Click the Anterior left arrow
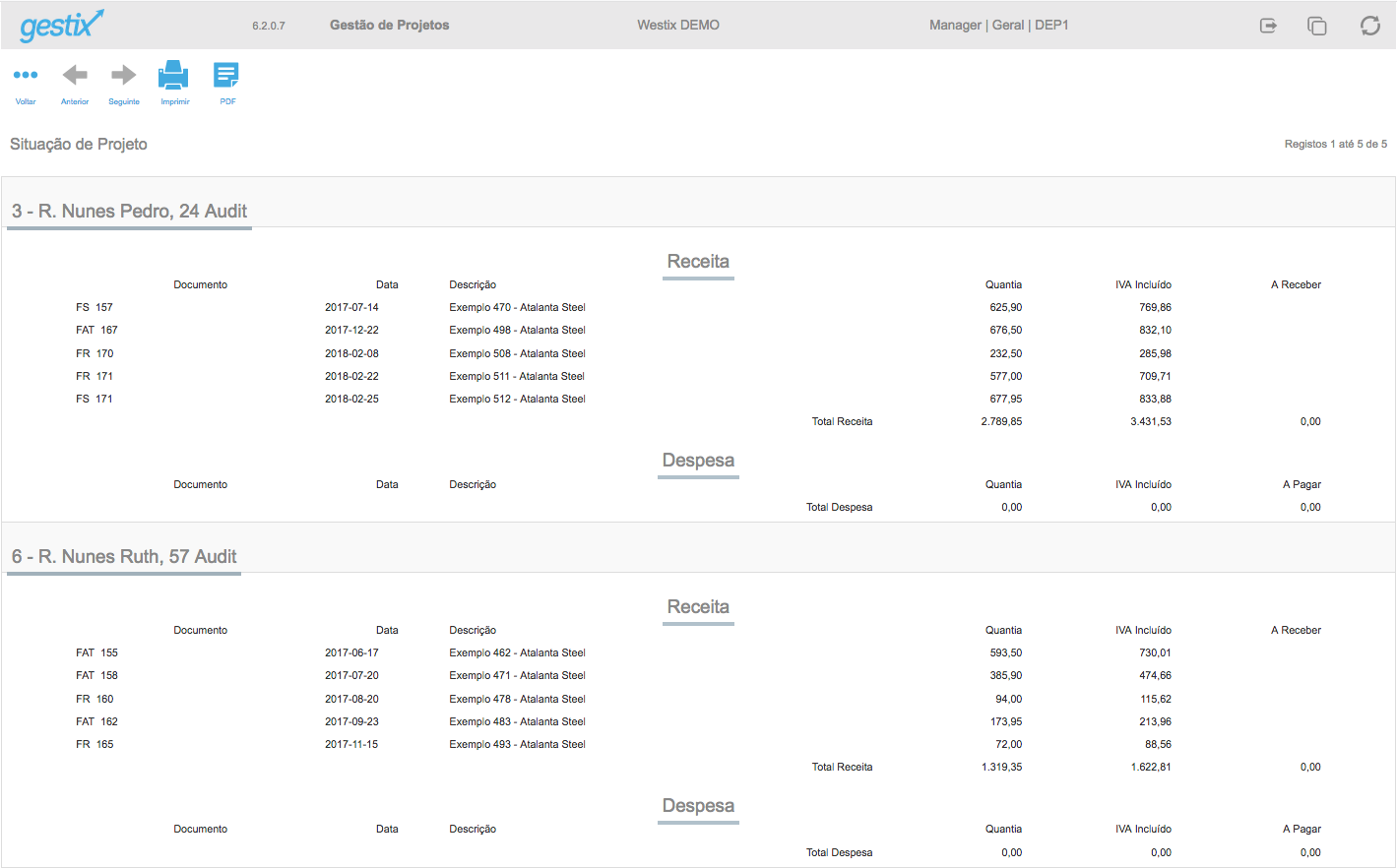This screenshot has height=868, width=1397. tap(75, 75)
